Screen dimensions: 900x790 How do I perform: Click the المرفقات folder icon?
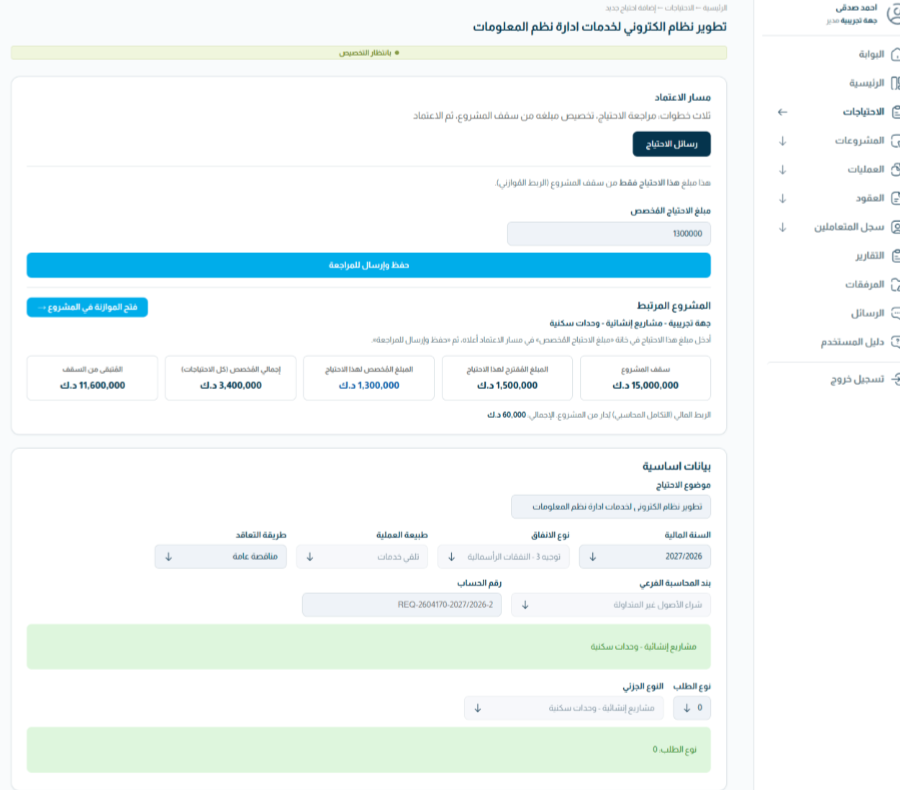click(895, 284)
